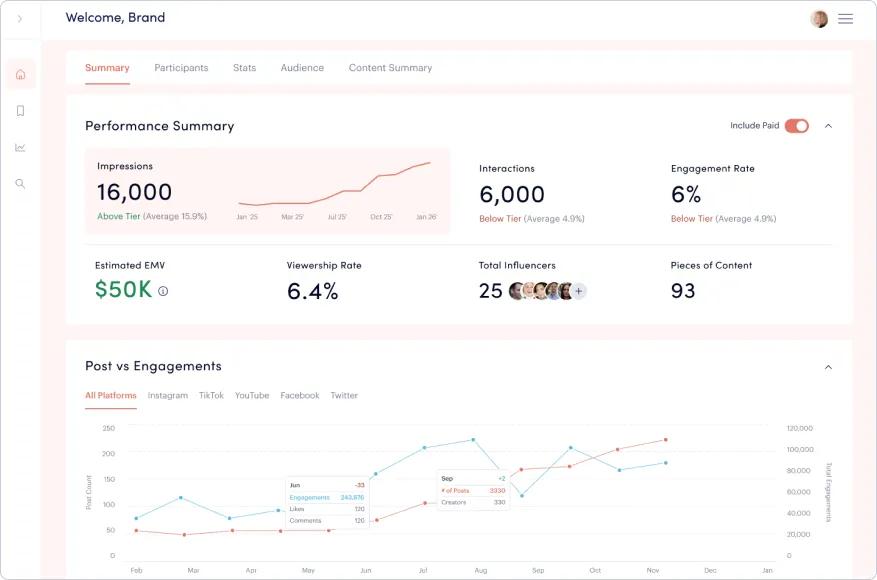Open the hamburger menu icon
The height and width of the screenshot is (580, 877).
pyautogui.click(x=845, y=19)
